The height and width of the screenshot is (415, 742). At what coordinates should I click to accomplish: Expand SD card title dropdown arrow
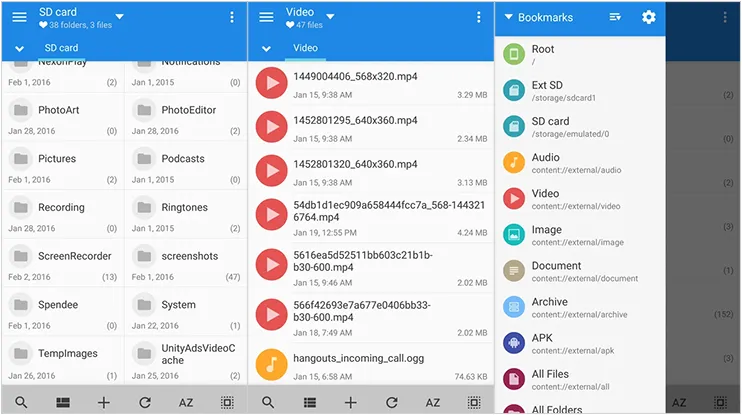pyautogui.click(x=120, y=17)
